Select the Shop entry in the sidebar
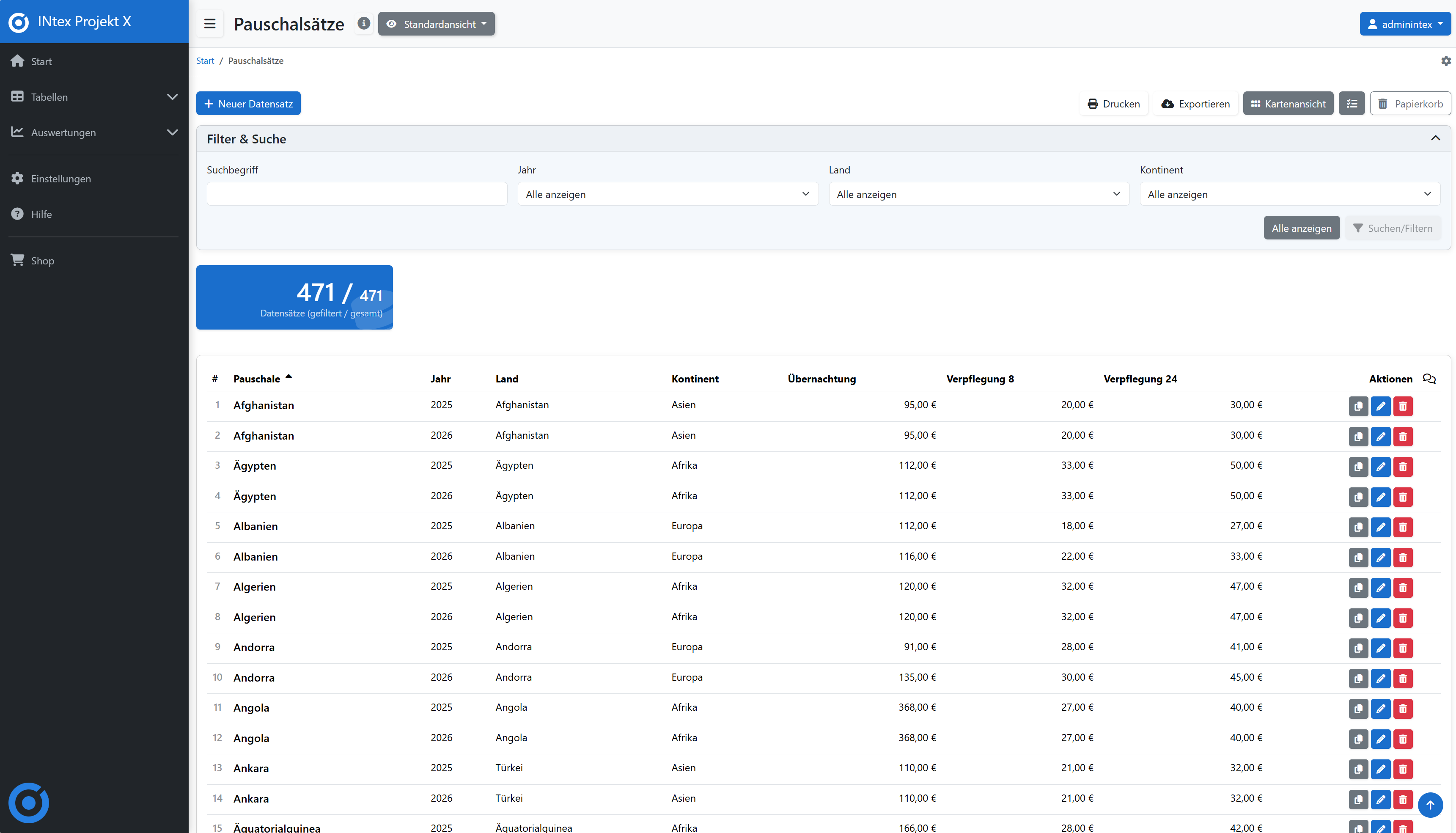 (42, 260)
